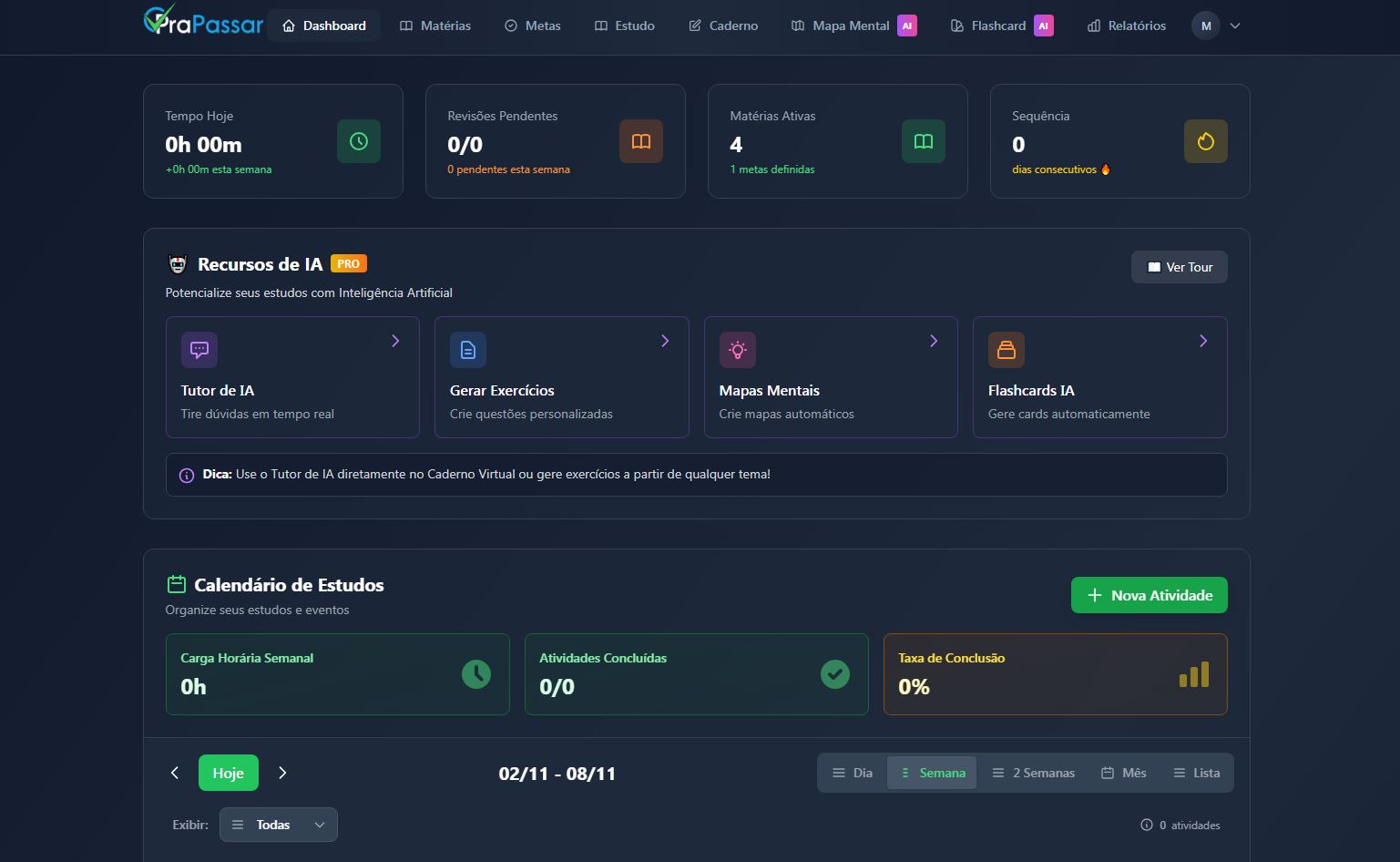Switch to the Mês view
The width and height of the screenshot is (1400, 862).
[x=1124, y=772]
